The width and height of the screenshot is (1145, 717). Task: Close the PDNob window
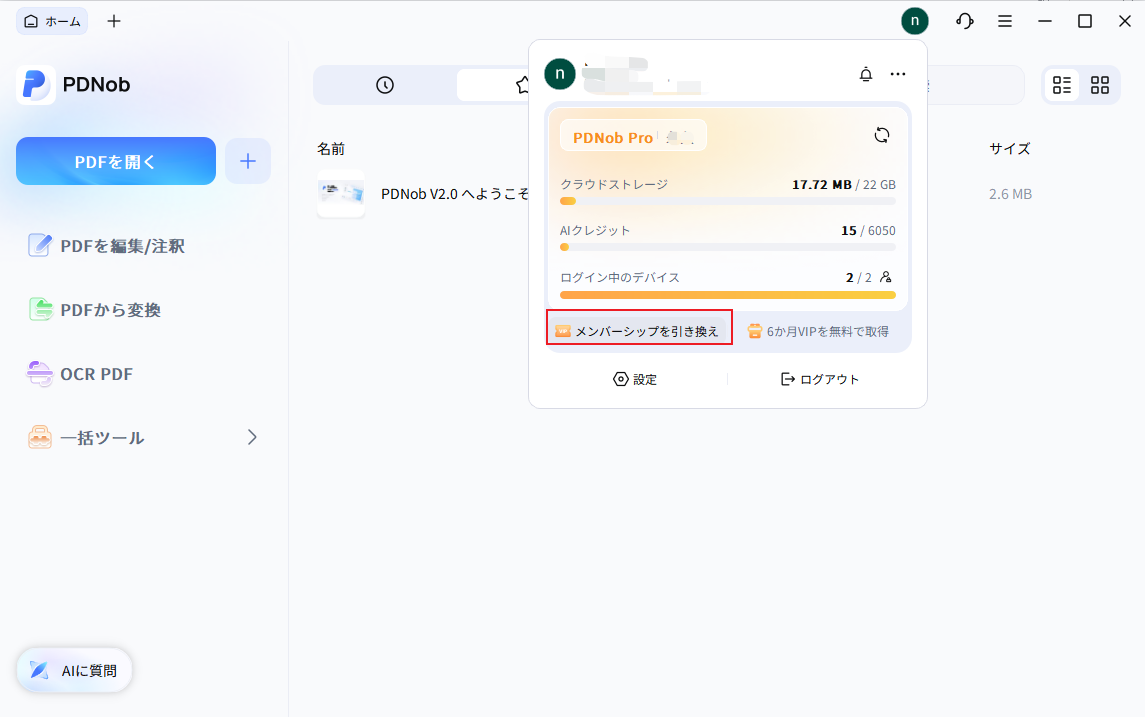coord(1125,21)
